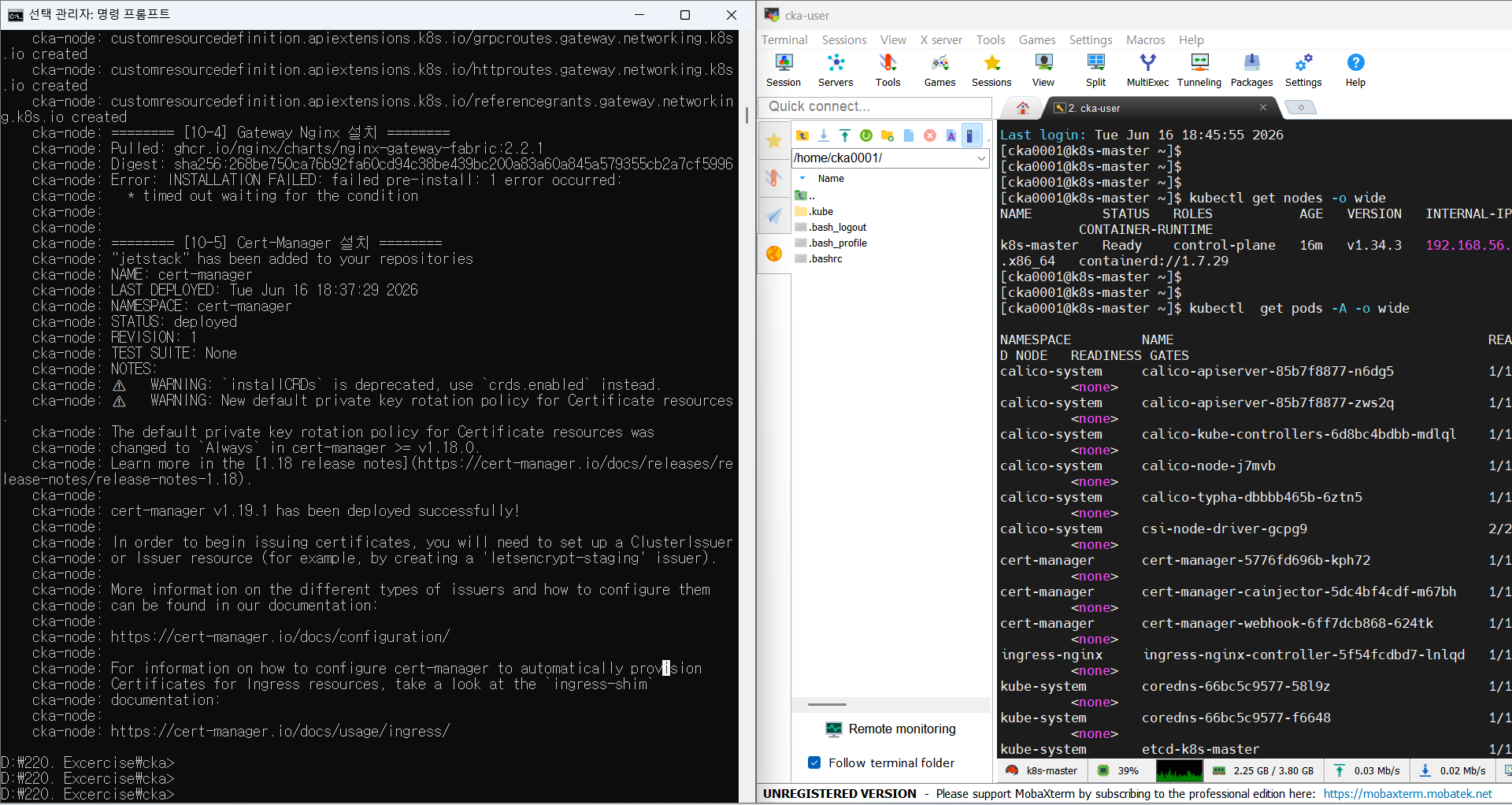The image size is (1512, 805).
Task: Click the k8s-master status bar entry
Action: [1042, 771]
